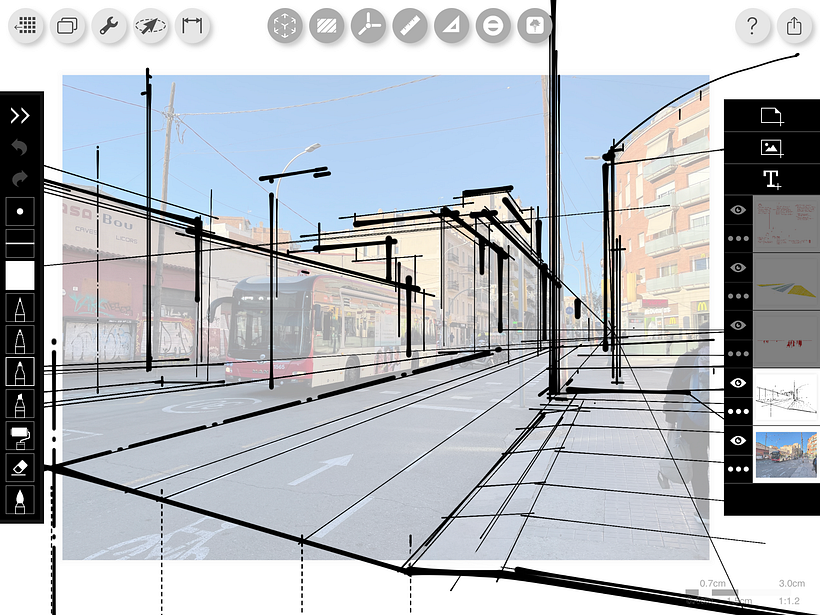The image size is (820, 615).
Task: Redo the stroke
Action: pyautogui.click(x=20, y=179)
